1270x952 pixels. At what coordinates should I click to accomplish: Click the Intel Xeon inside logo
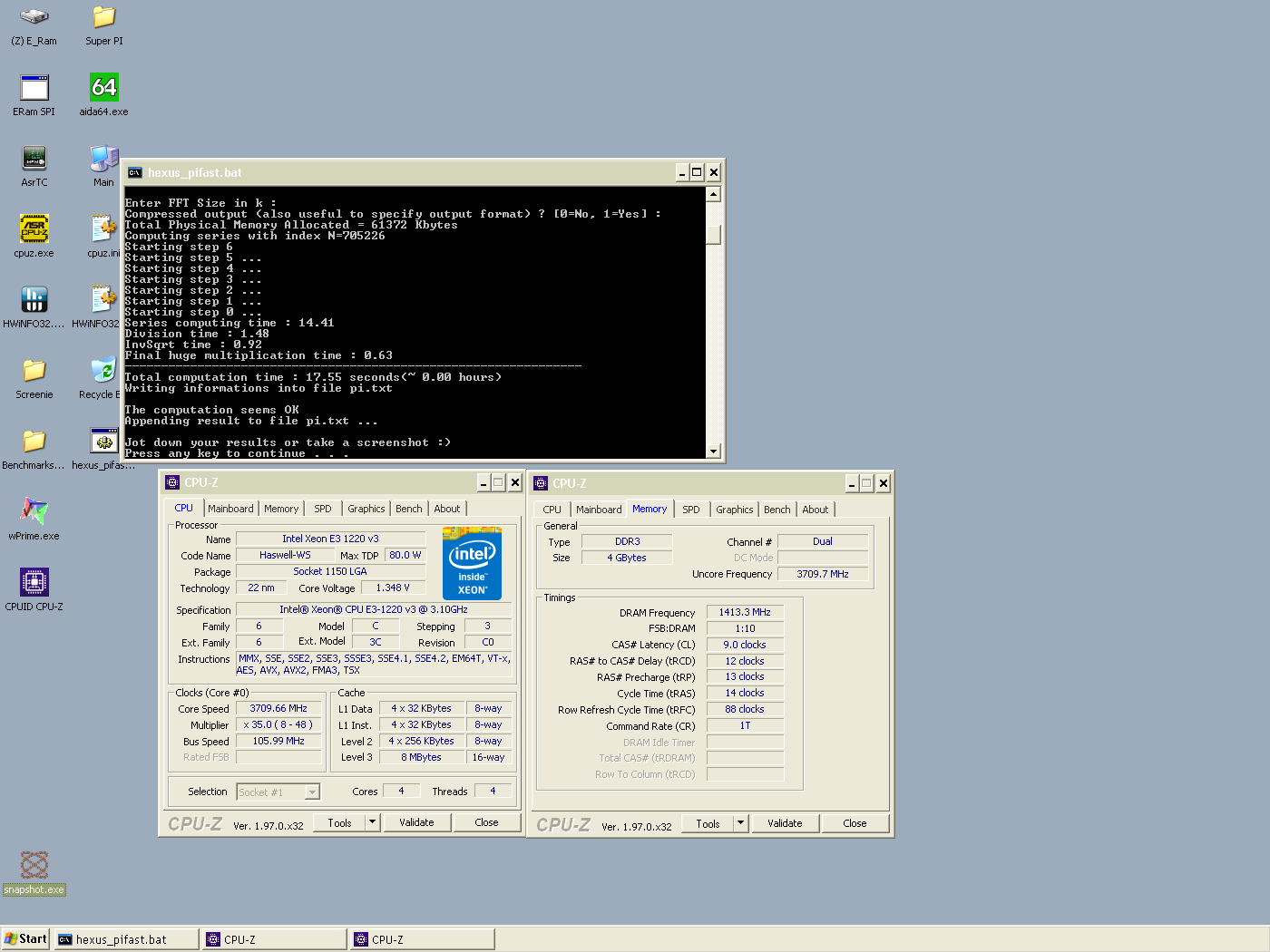(472, 563)
